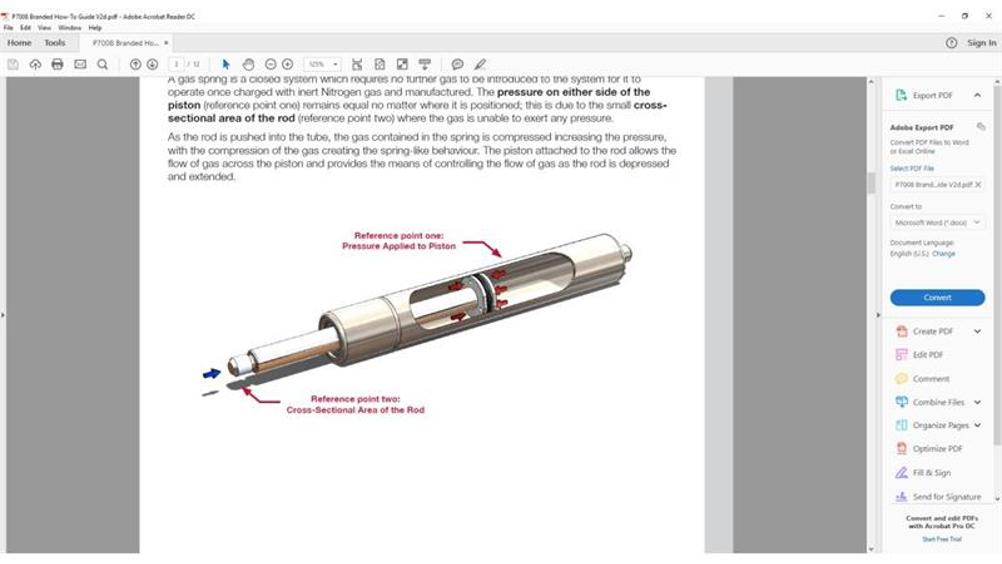
Task: Expand the left navigation pane arrow
Action: 3,315
